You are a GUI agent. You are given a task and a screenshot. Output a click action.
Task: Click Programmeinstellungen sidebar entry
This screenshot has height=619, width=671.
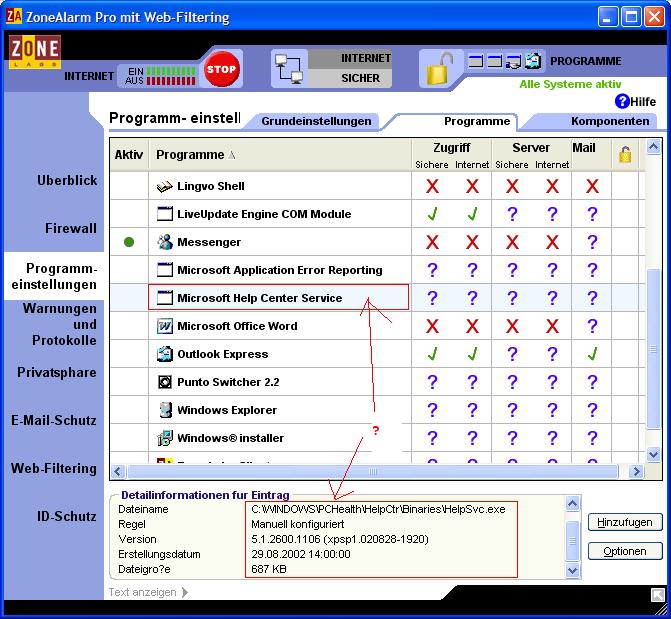coord(54,276)
